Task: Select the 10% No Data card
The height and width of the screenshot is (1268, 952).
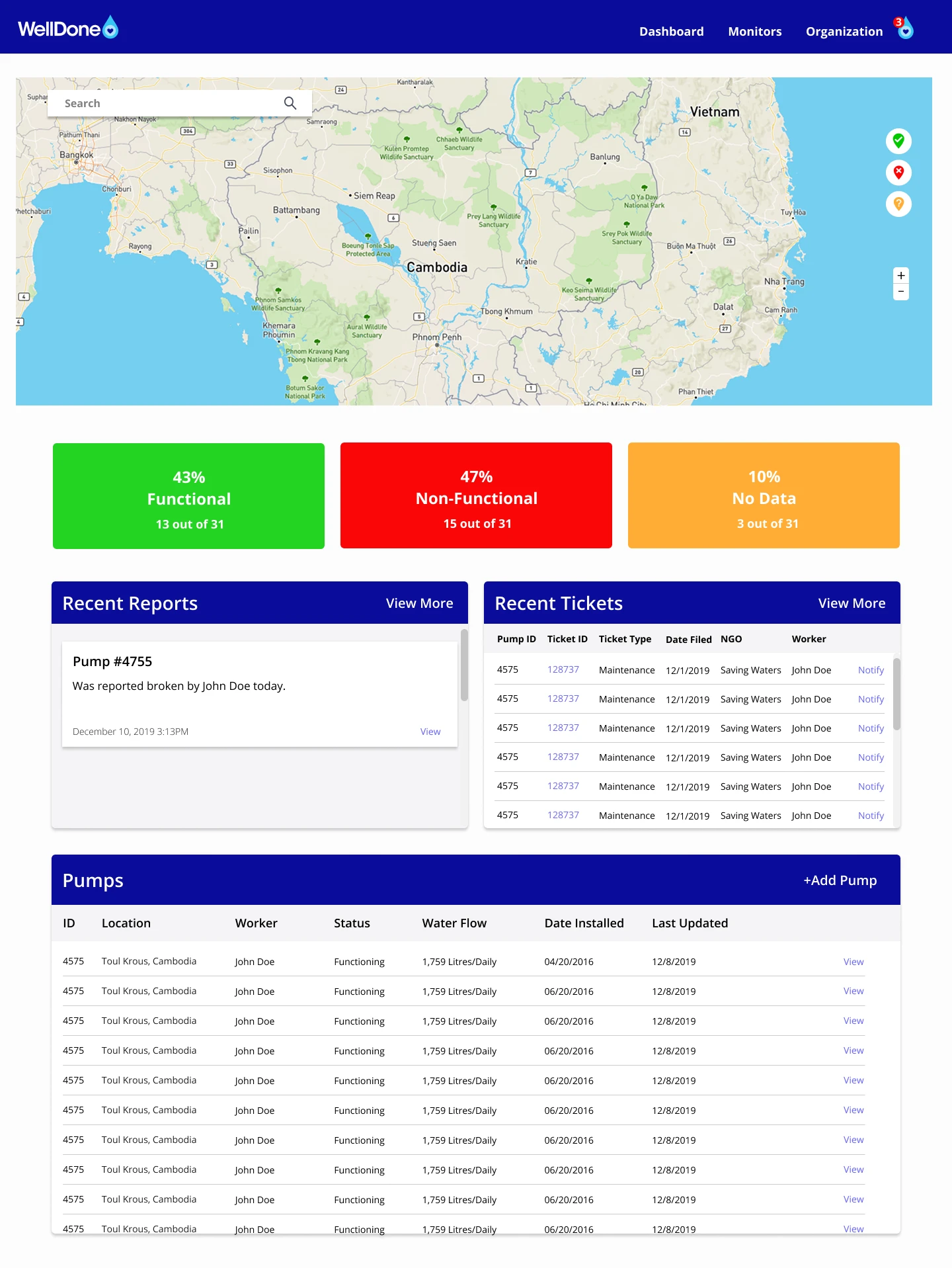Action: 764,495
